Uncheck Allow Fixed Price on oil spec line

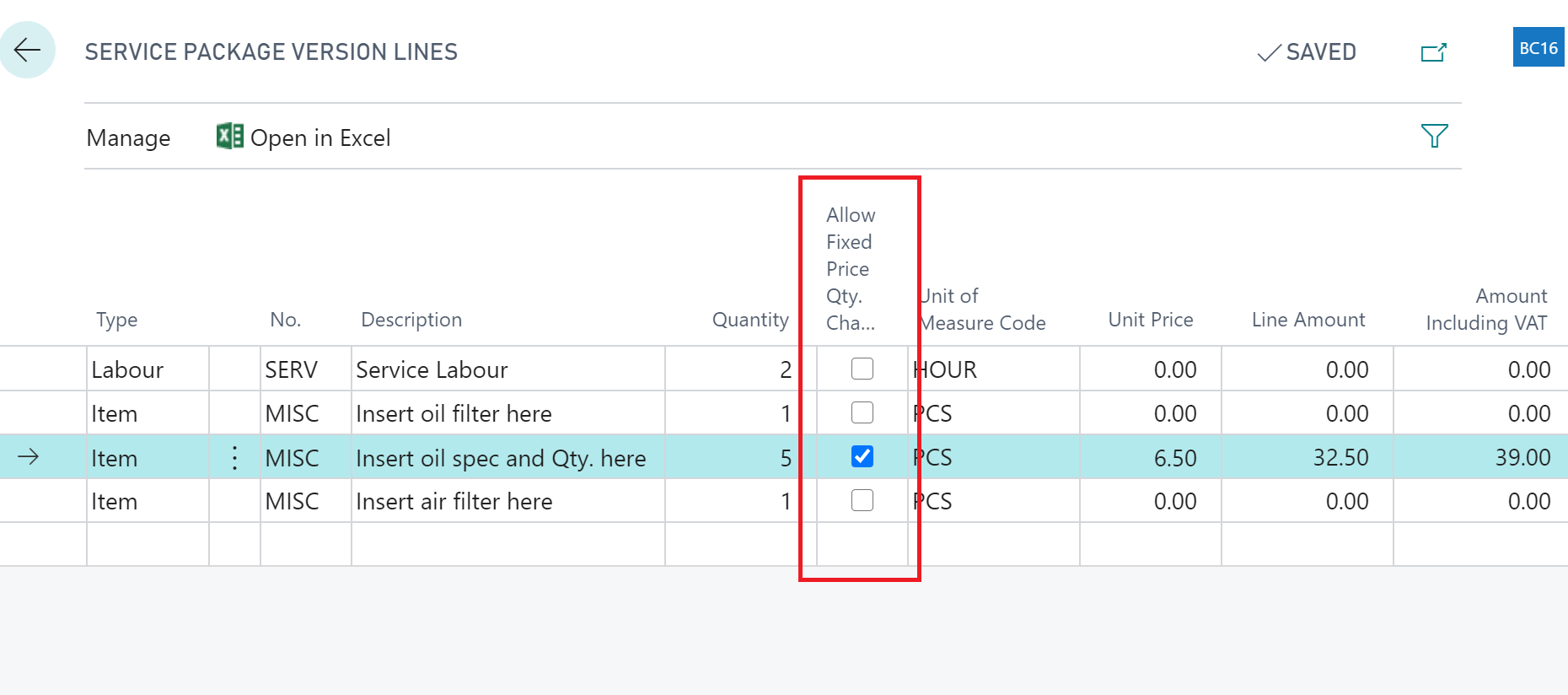tap(862, 457)
